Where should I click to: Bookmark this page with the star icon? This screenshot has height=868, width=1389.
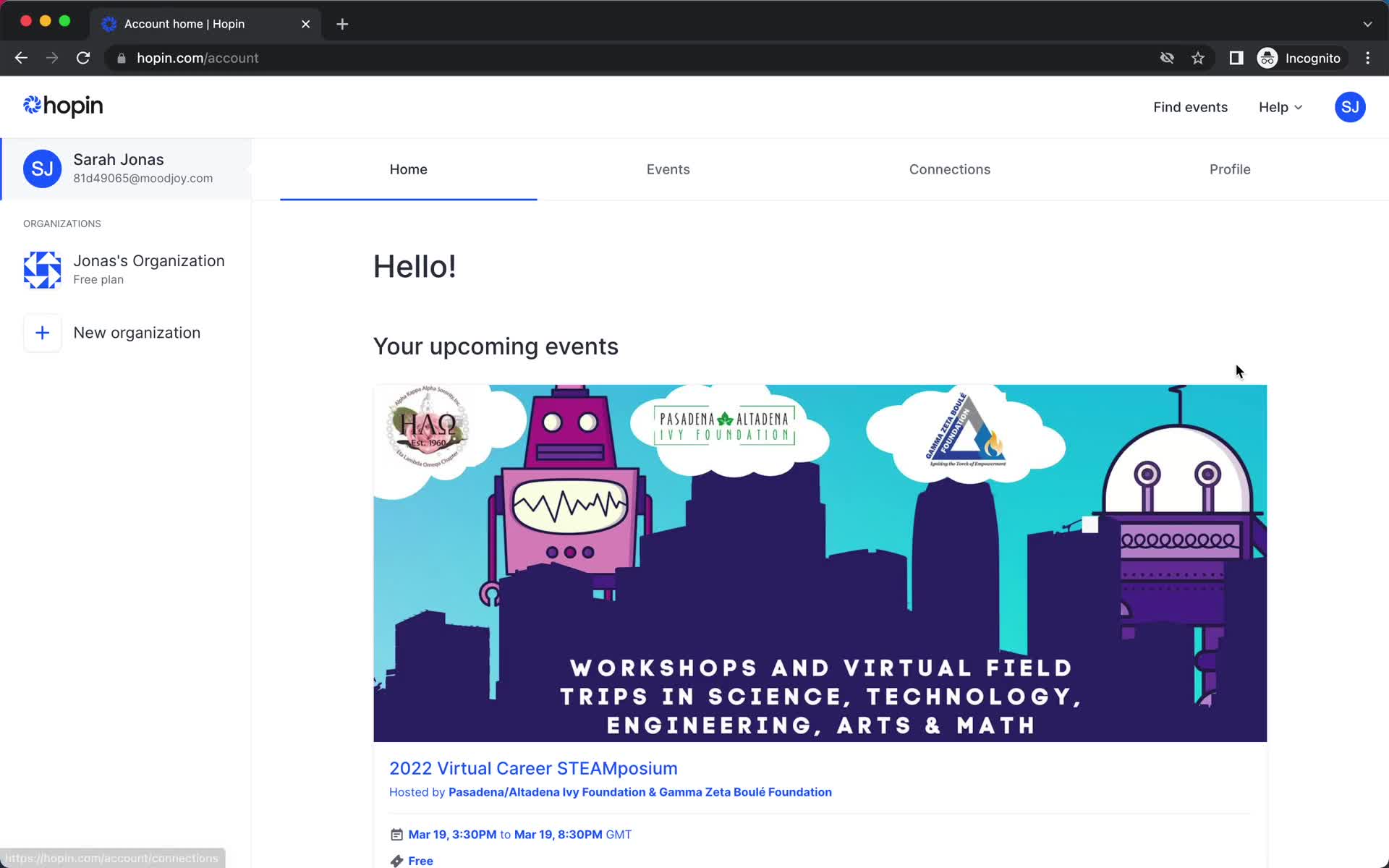point(1198,58)
